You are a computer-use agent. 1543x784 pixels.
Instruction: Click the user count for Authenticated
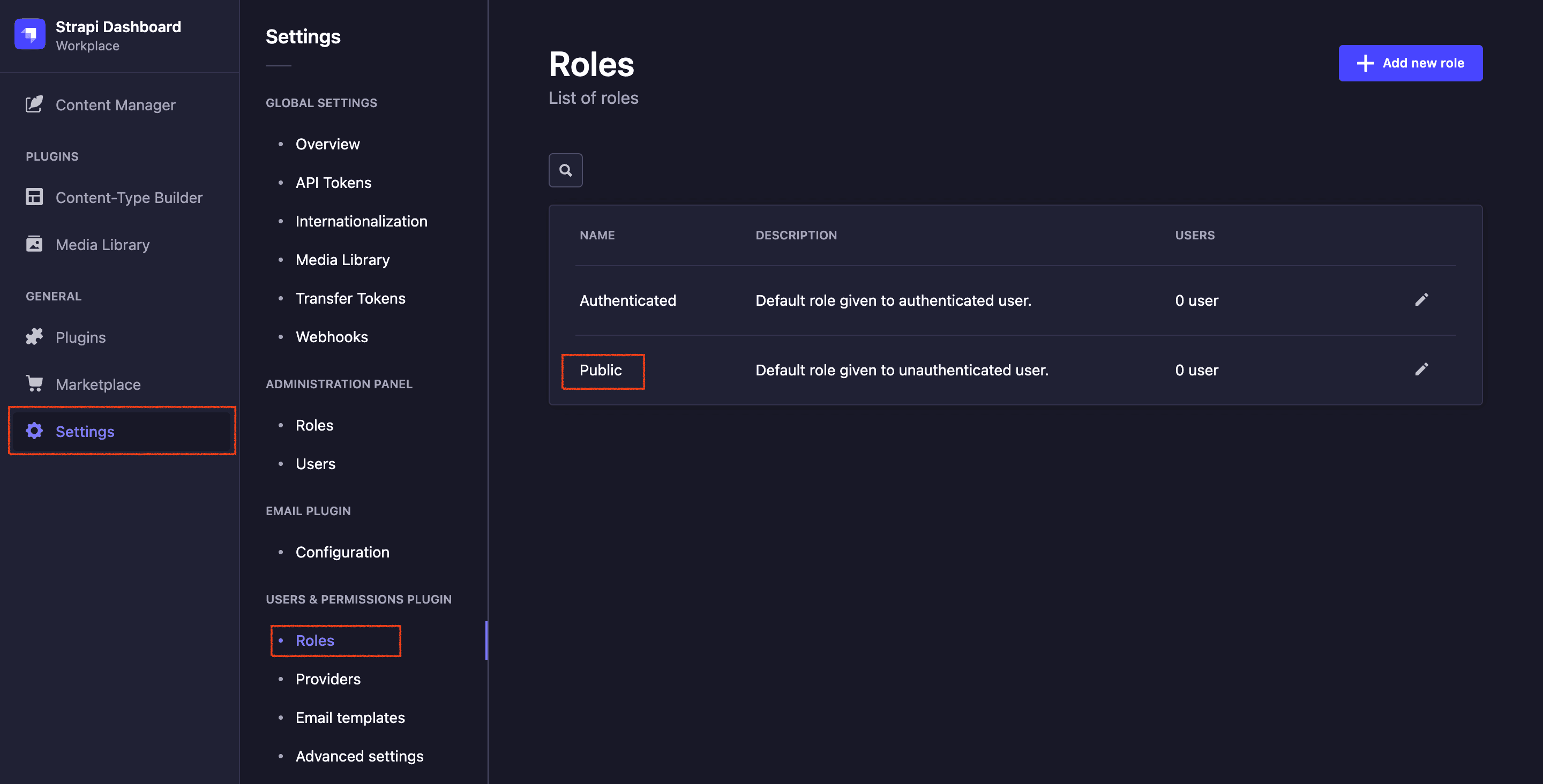[x=1197, y=300]
